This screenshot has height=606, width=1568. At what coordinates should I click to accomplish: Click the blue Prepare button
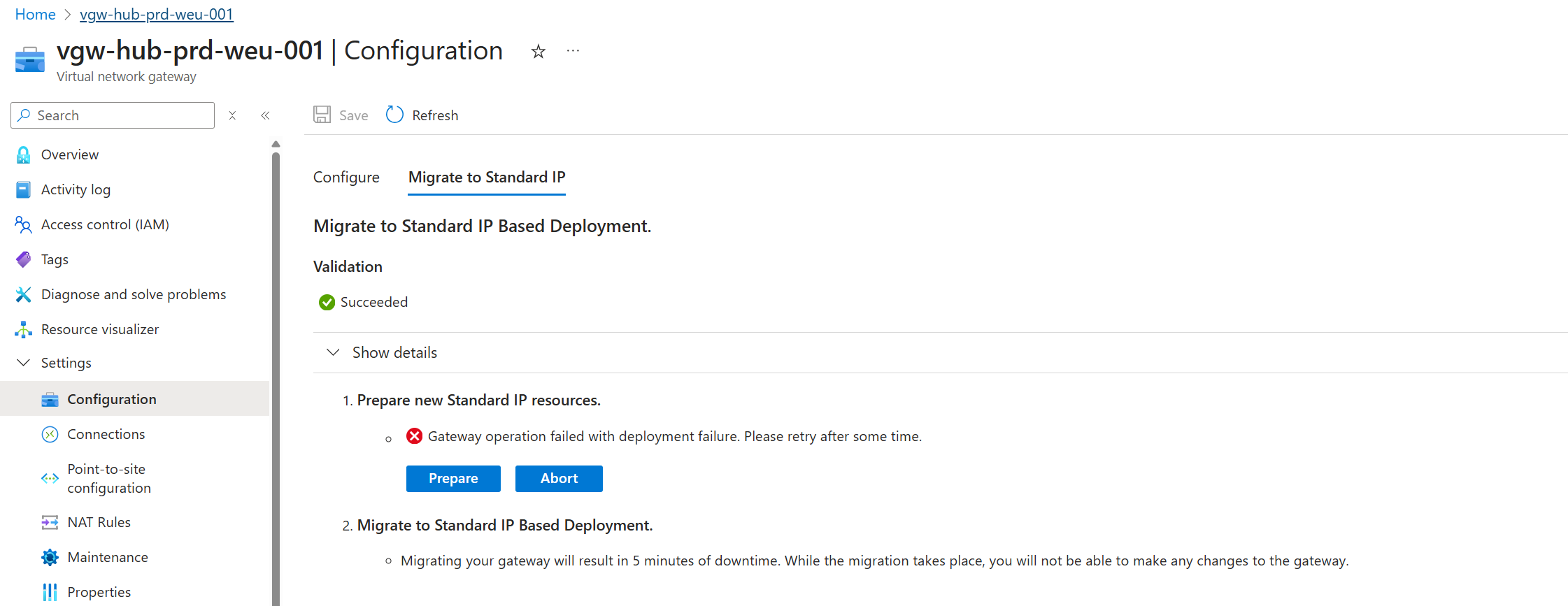click(x=453, y=479)
